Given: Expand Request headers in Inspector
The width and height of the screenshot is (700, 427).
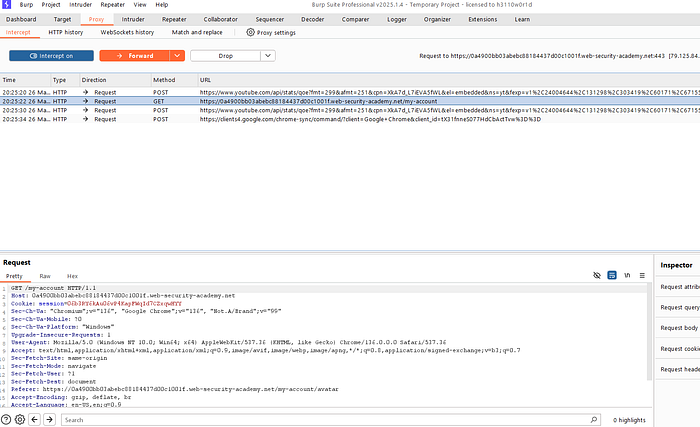Looking at the screenshot, I should (x=679, y=369).
